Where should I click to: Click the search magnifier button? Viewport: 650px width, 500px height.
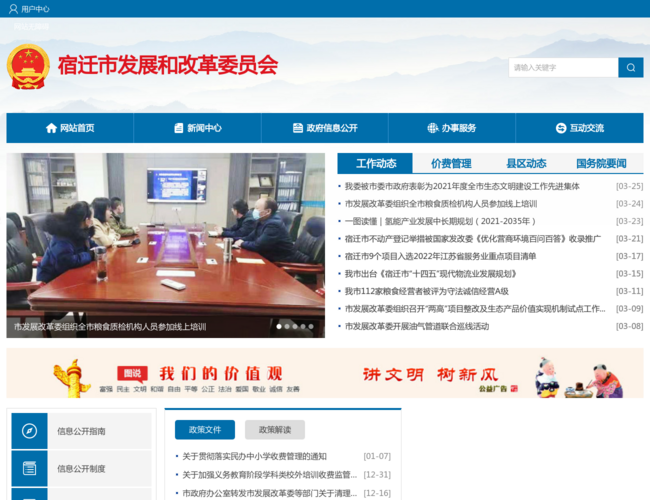point(631,68)
